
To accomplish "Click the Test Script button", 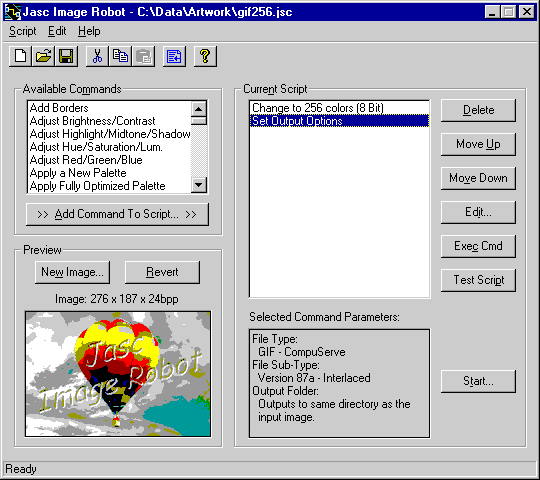I will pyautogui.click(x=478, y=280).
